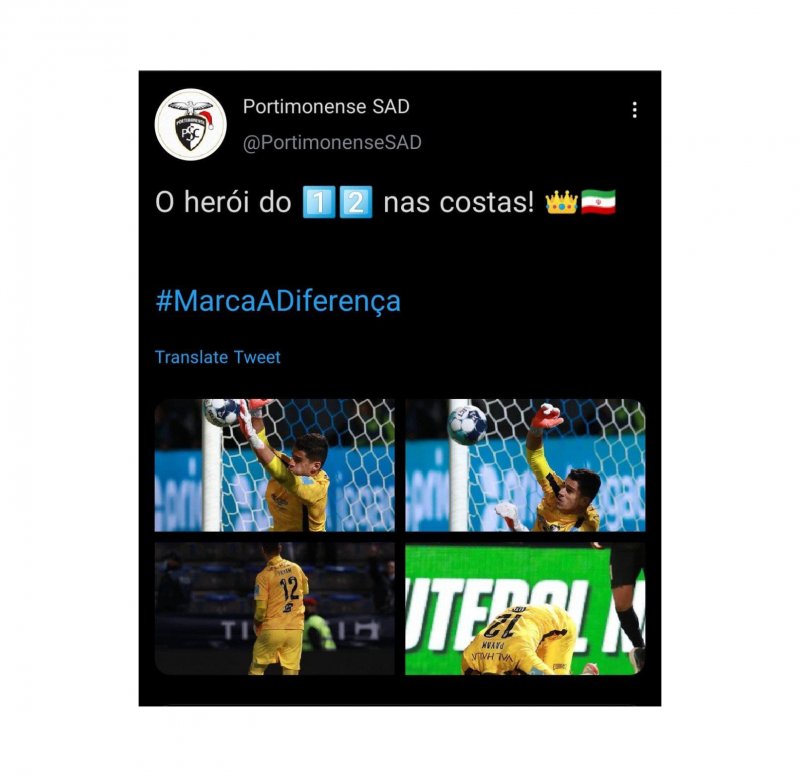The width and height of the screenshot is (800, 777).
Task: Select Translate Tweet
Action: click(218, 357)
